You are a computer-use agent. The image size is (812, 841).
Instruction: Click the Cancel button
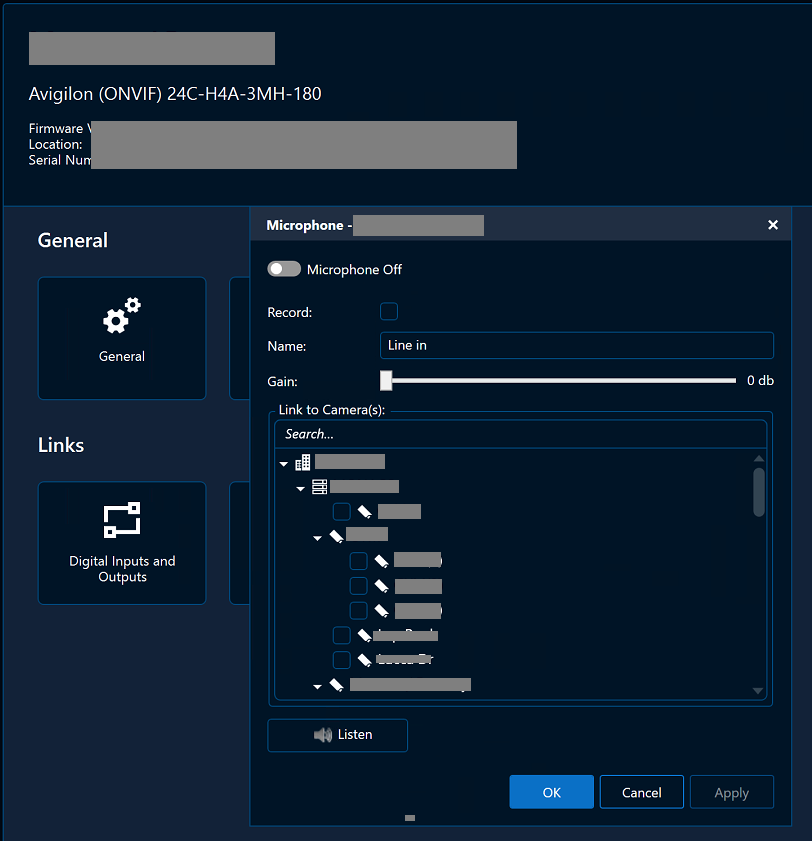tap(641, 792)
